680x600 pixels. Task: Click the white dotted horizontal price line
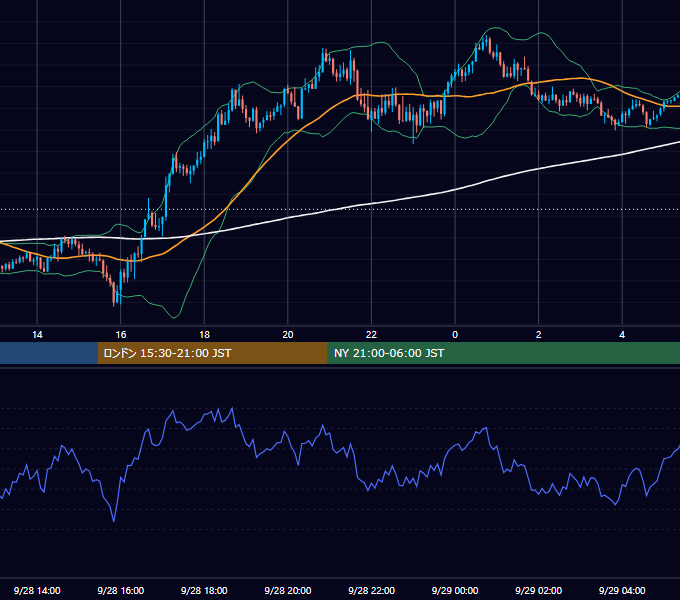coord(340,209)
